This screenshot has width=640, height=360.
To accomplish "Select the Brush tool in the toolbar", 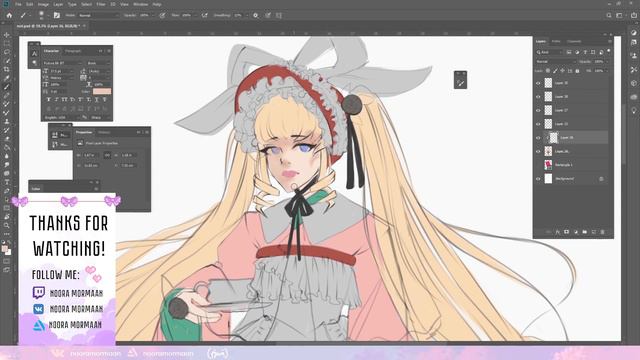I will tap(7, 87).
